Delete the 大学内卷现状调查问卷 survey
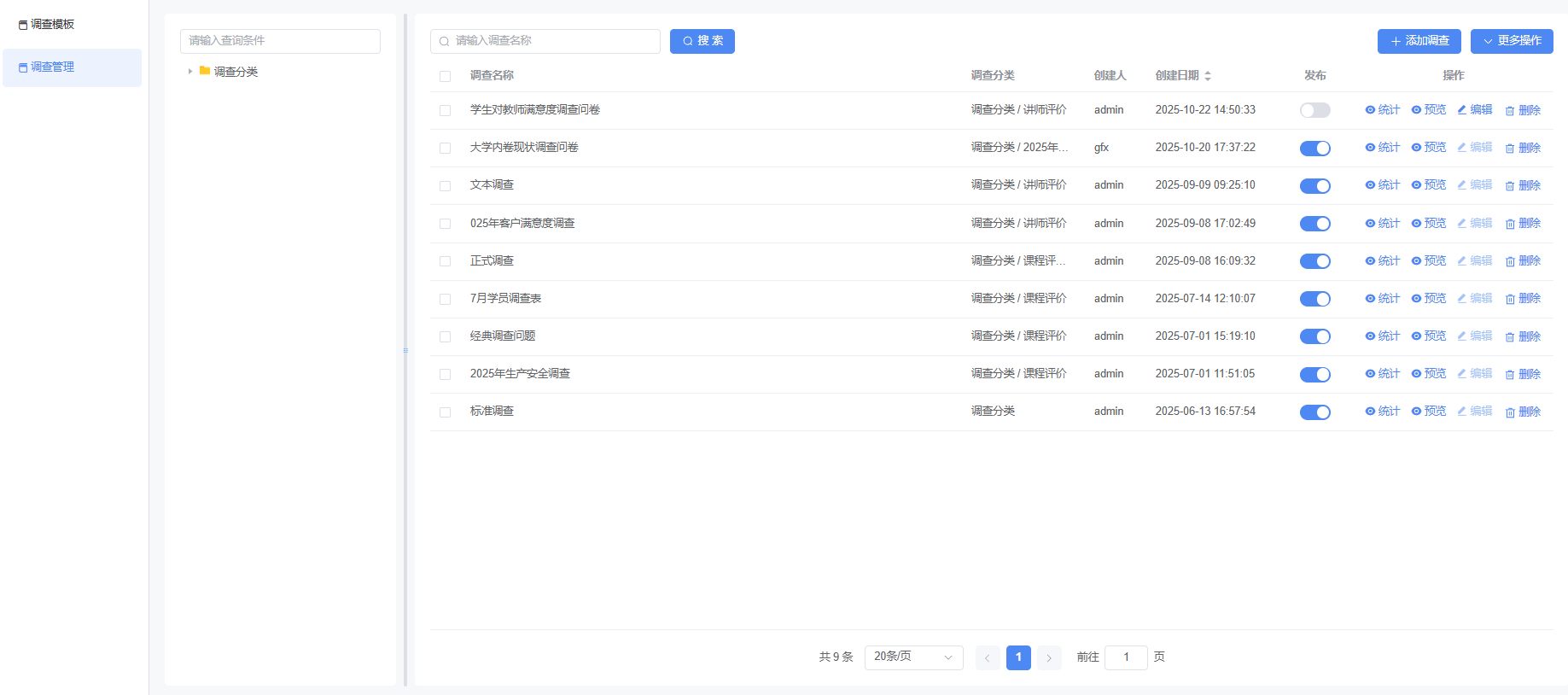Image resolution: width=1568 pixels, height=695 pixels. (1523, 148)
